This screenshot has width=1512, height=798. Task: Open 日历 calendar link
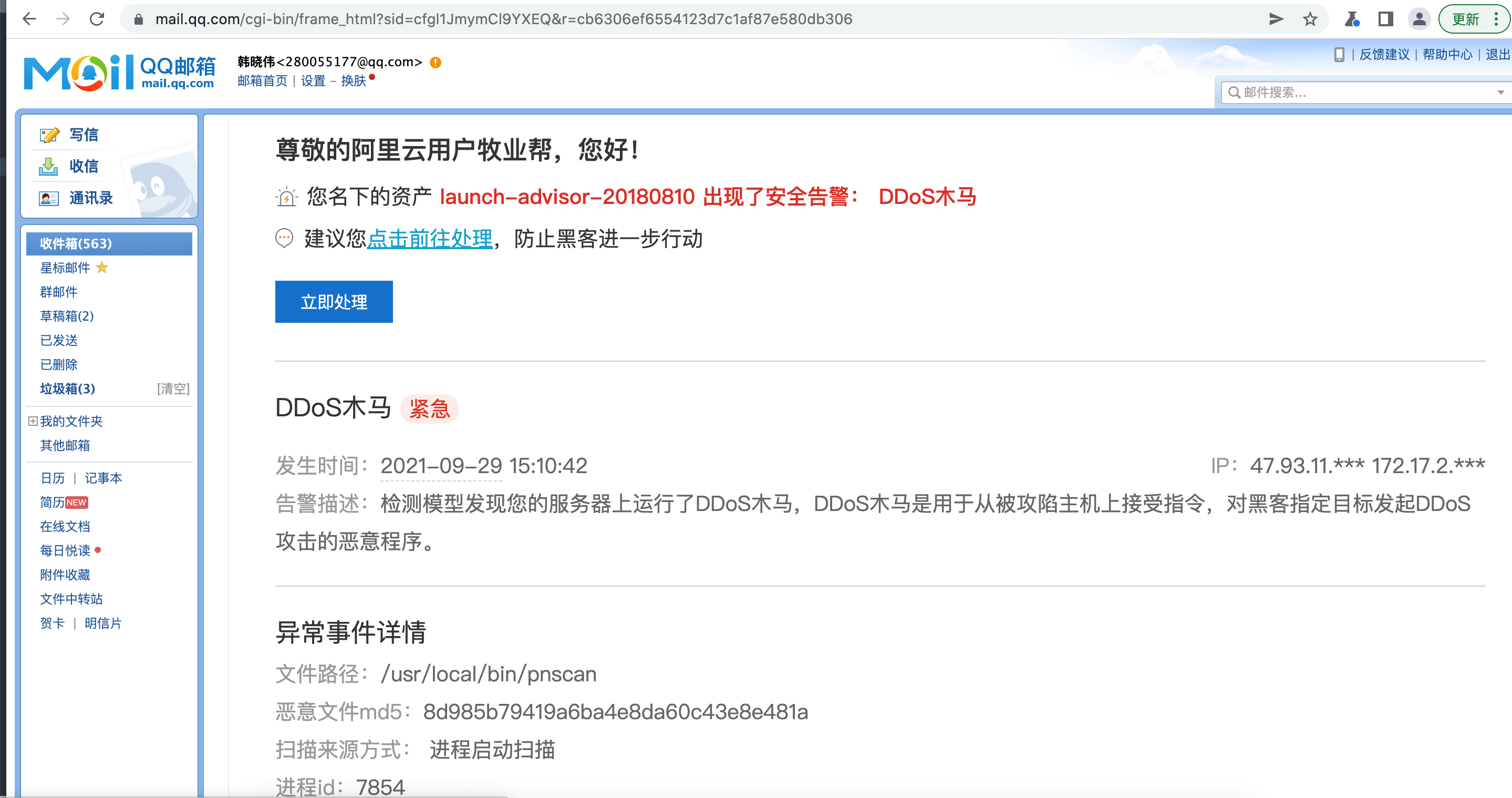pyautogui.click(x=53, y=478)
